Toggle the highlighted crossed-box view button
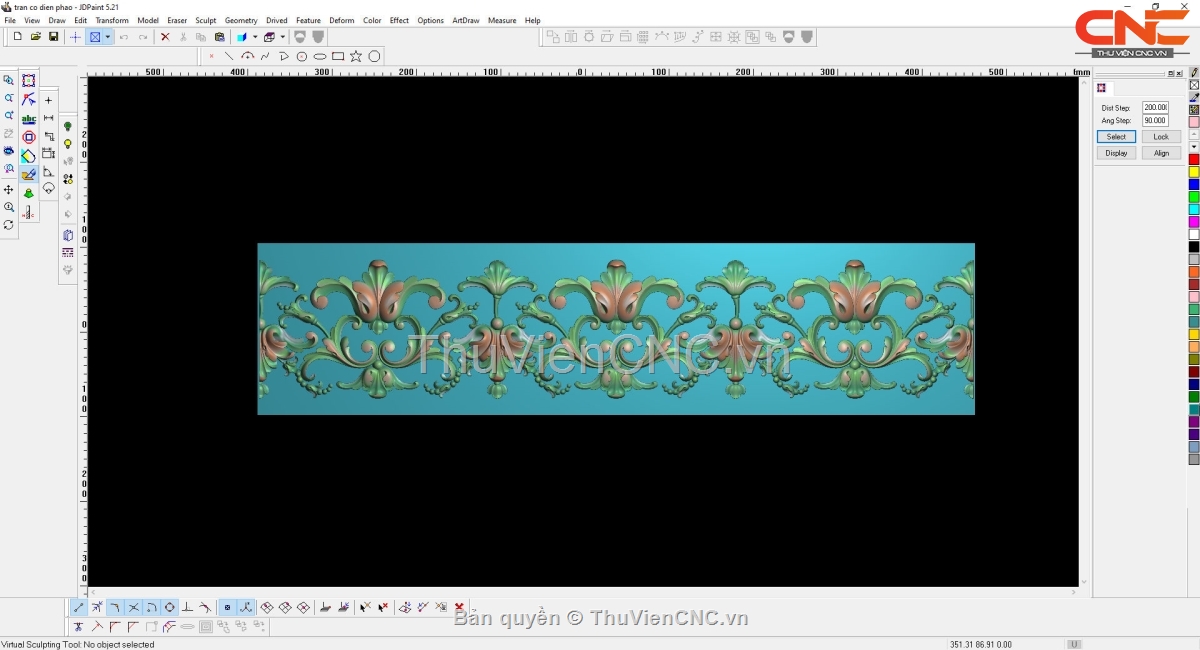1200x650 pixels. (95, 37)
